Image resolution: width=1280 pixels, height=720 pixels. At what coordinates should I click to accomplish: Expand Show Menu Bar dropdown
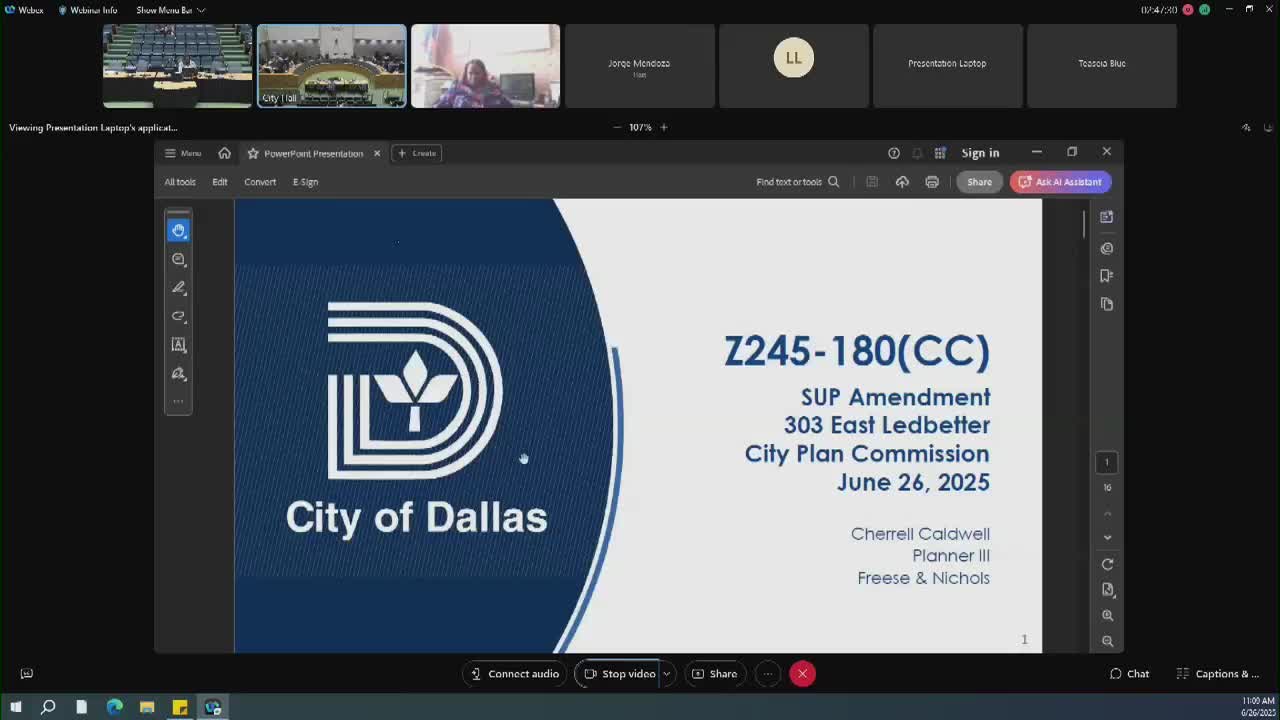[x=170, y=10]
